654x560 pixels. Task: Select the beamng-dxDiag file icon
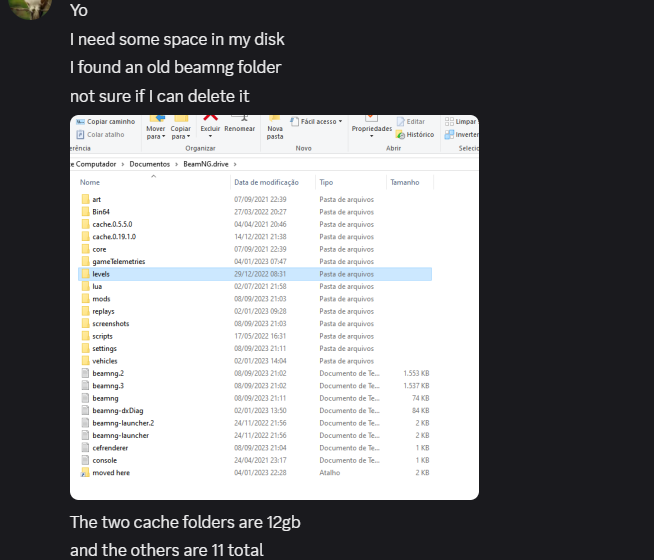[x=86, y=410]
